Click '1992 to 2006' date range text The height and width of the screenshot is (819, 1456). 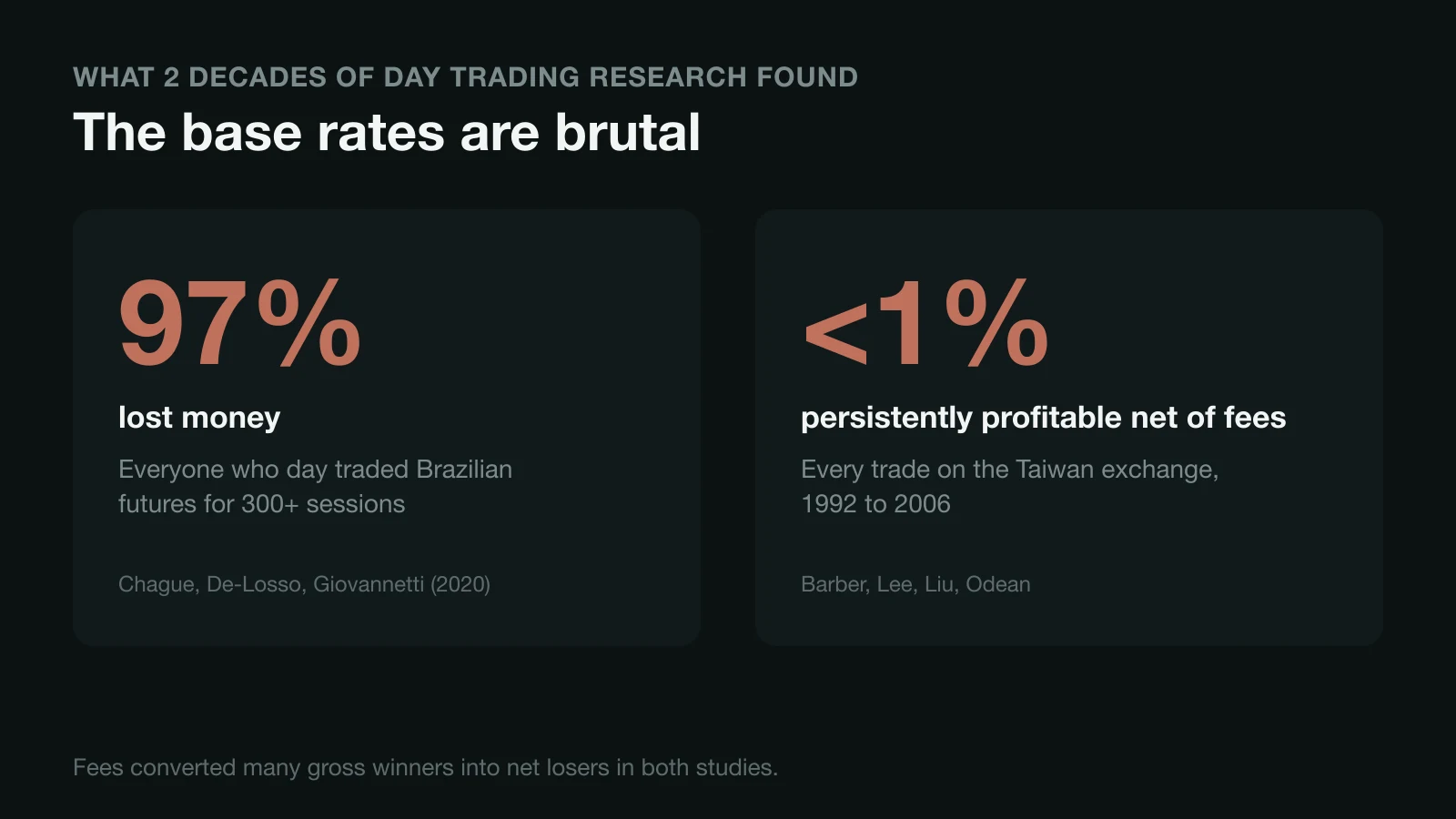click(x=875, y=504)
